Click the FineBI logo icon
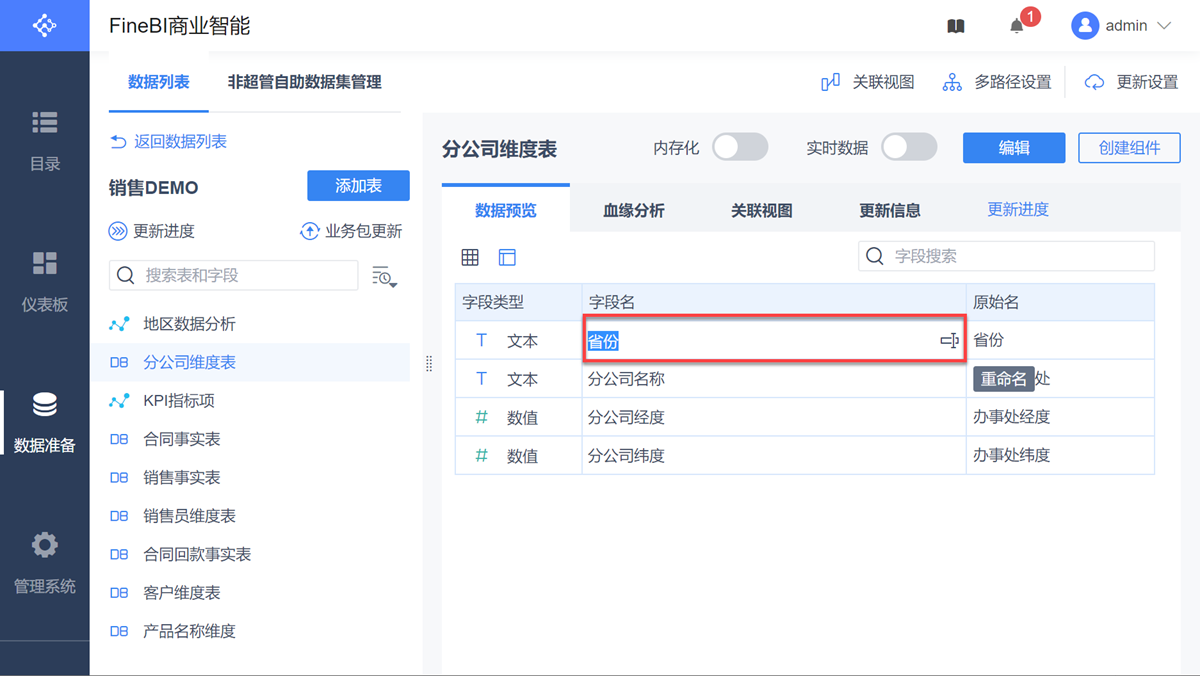The image size is (1200, 676). 45,25
